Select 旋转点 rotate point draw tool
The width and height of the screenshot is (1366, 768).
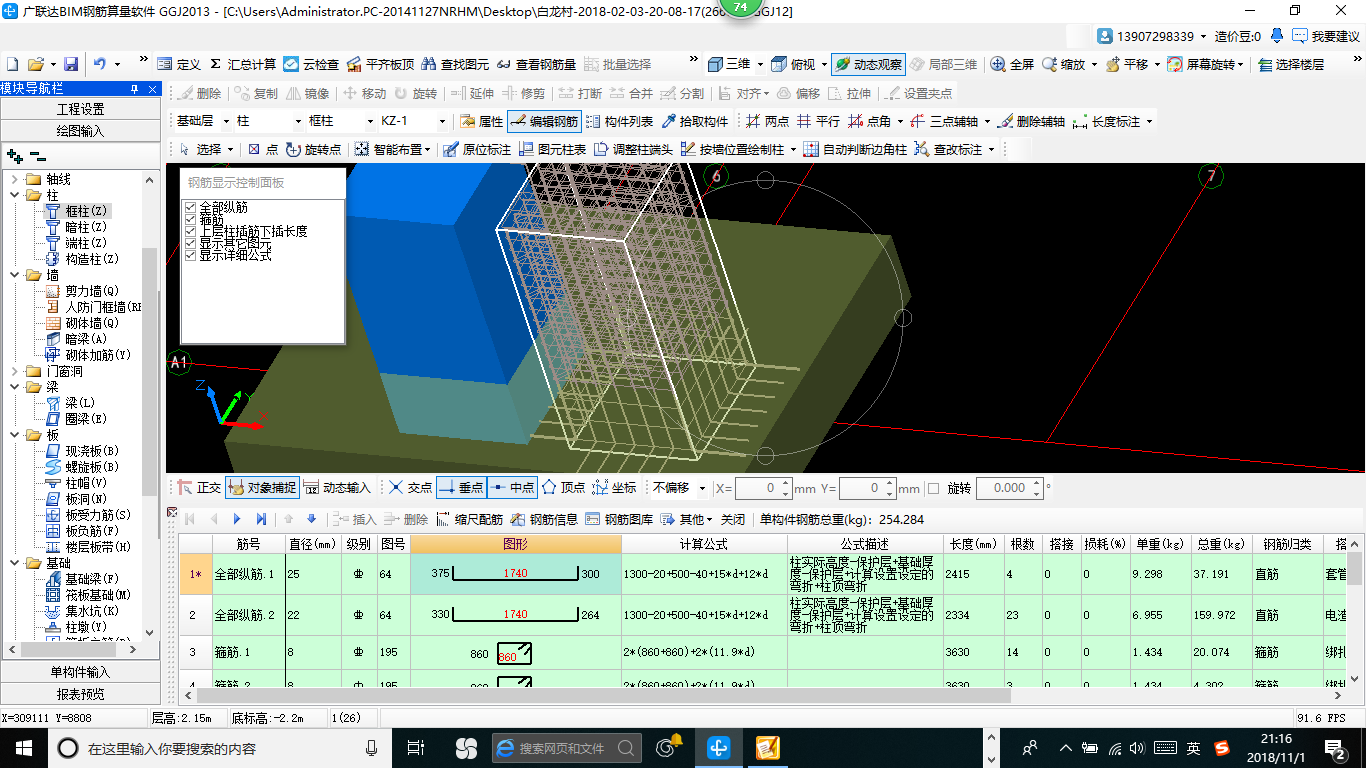pyautogui.click(x=313, y=150)
